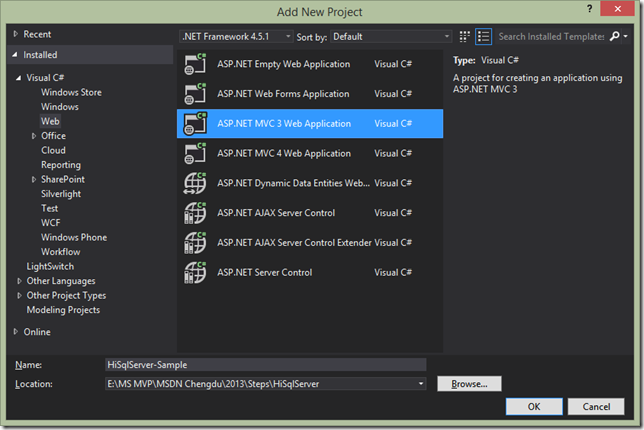
Task: Select the Silverlight category
Action: [61, 194]
